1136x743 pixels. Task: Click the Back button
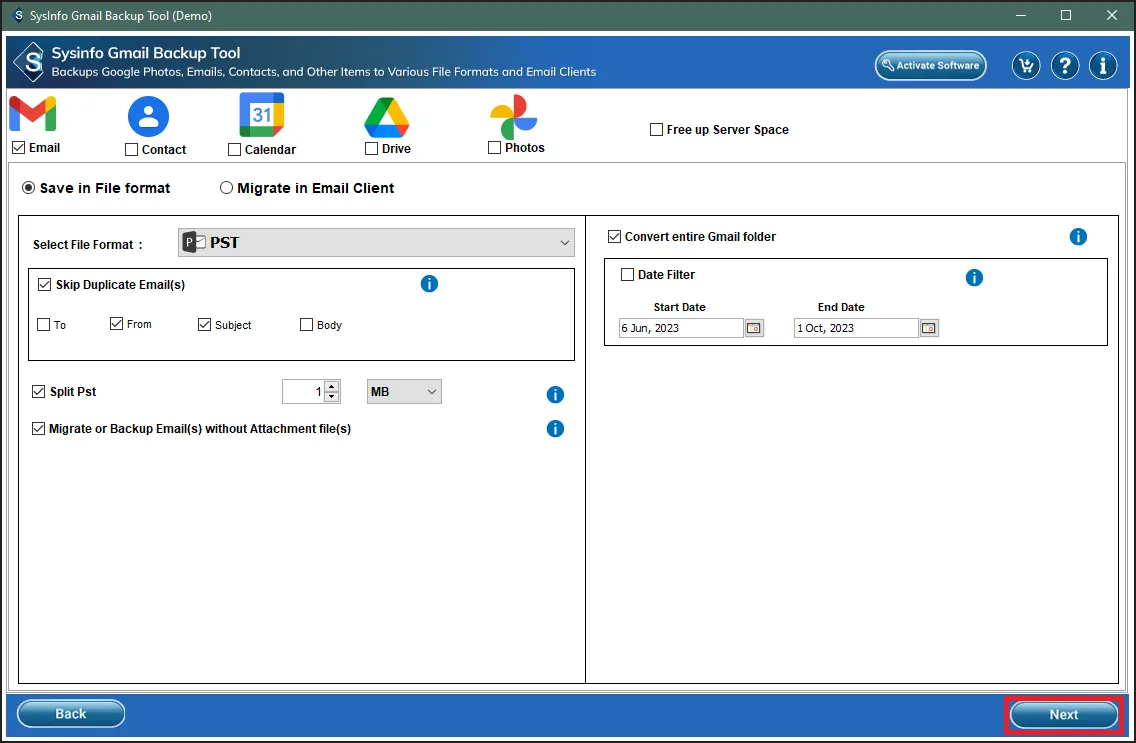pos(71,714)
